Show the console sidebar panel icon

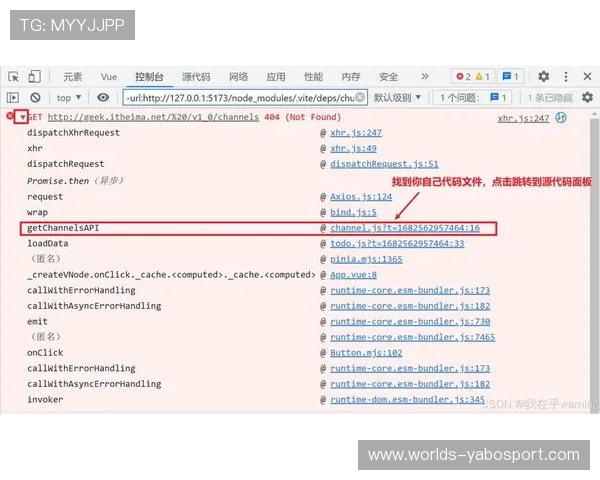[13, 97]
